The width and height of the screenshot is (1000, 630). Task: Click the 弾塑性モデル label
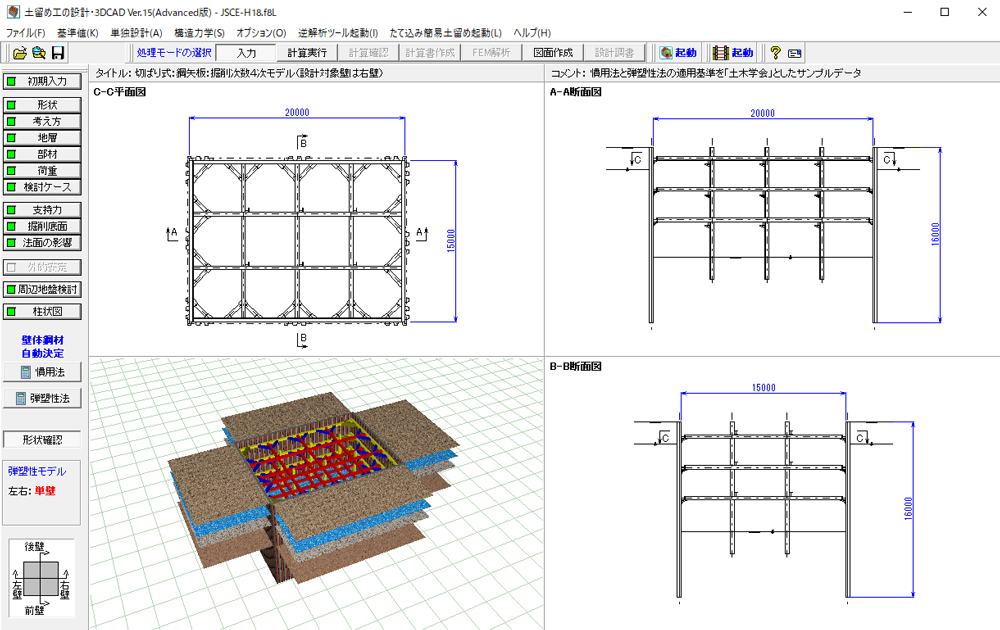click(37, 472)
